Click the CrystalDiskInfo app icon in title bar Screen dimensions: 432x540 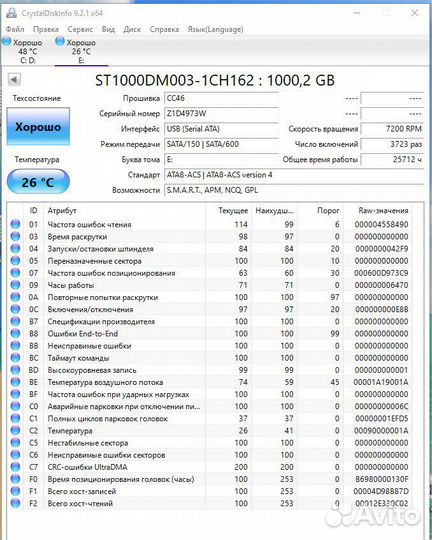tap(11, 13)
